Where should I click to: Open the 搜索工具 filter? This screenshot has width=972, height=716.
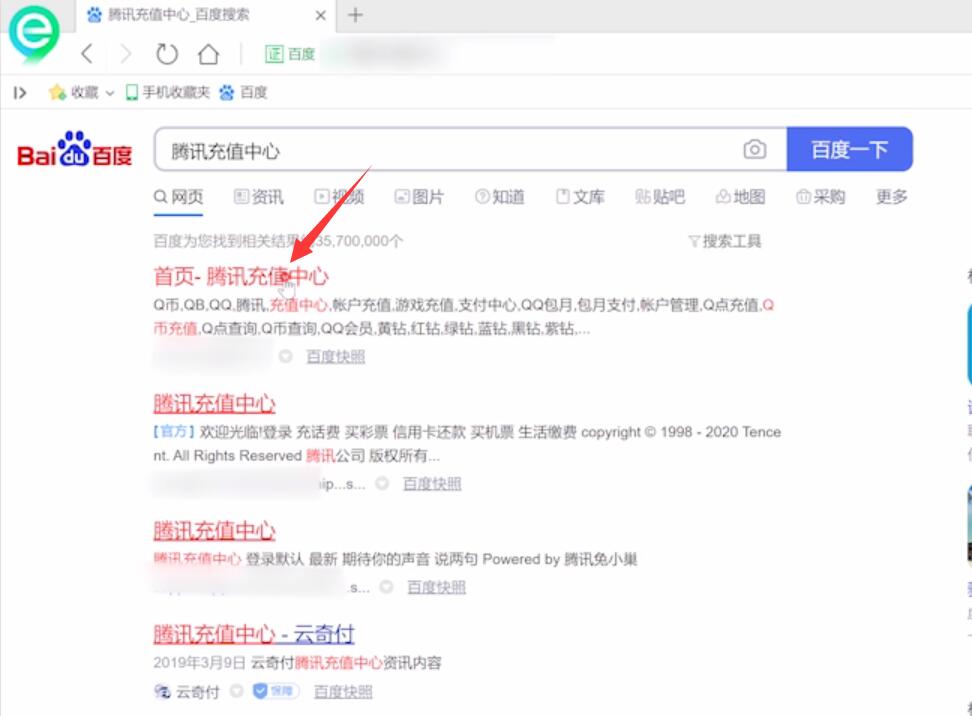click(x=725, y=241)
